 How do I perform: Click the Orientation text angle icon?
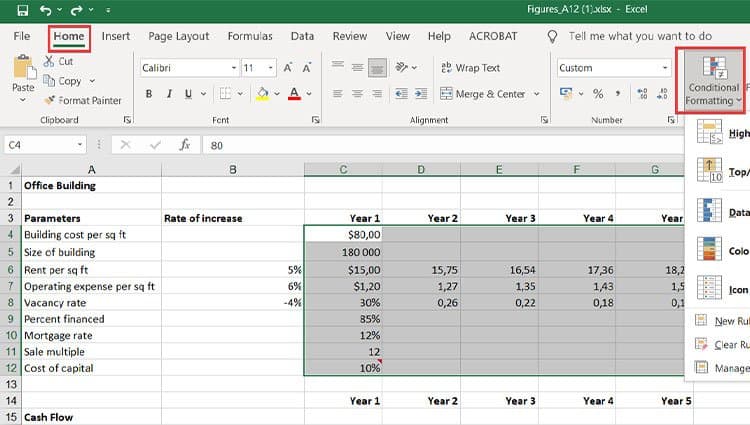pyautogui.click(x=402, y=67)
